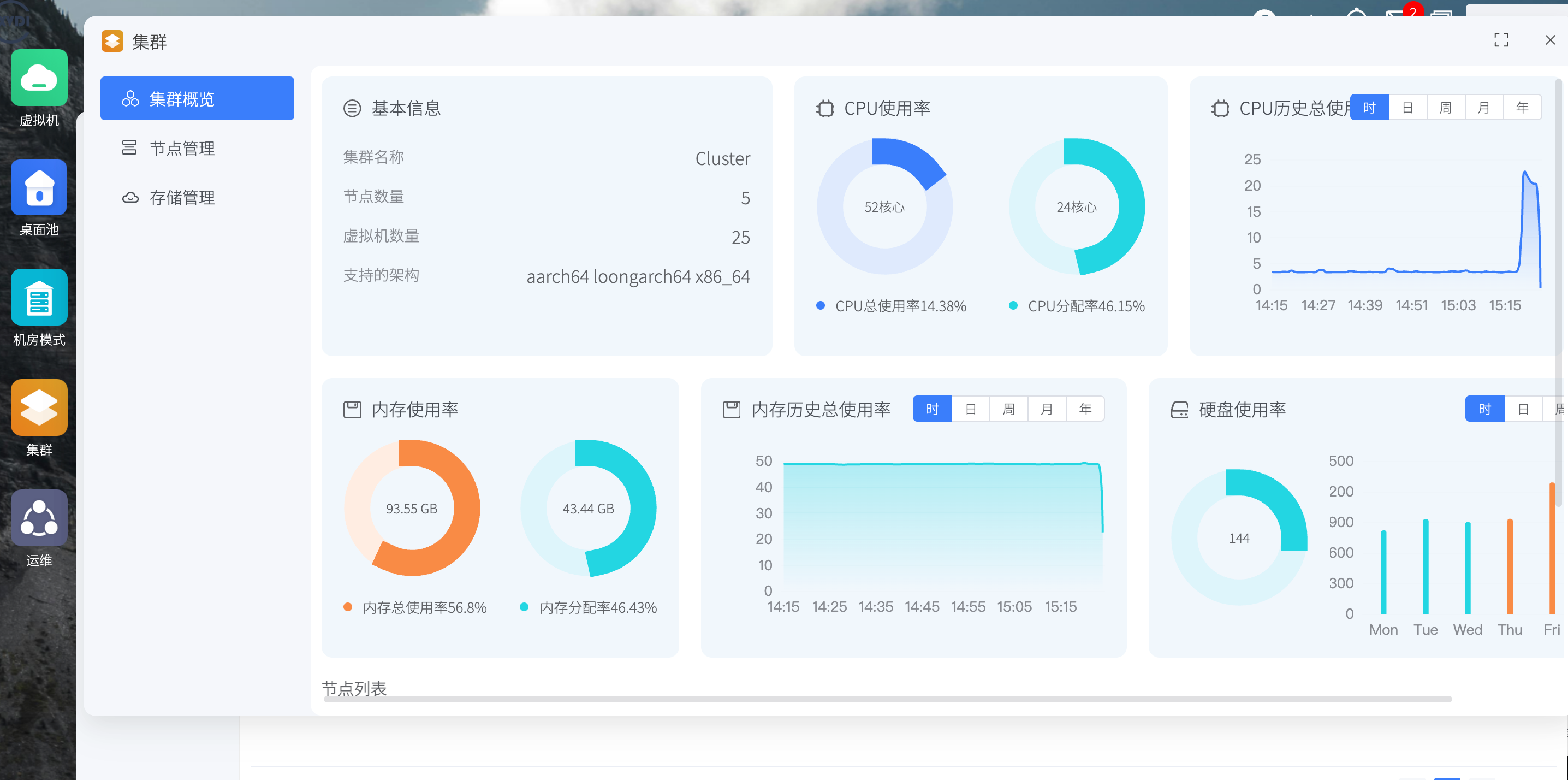Click the 52核心 CPU usage donut chart
The image size is (1568, 780).
(885, 207)
